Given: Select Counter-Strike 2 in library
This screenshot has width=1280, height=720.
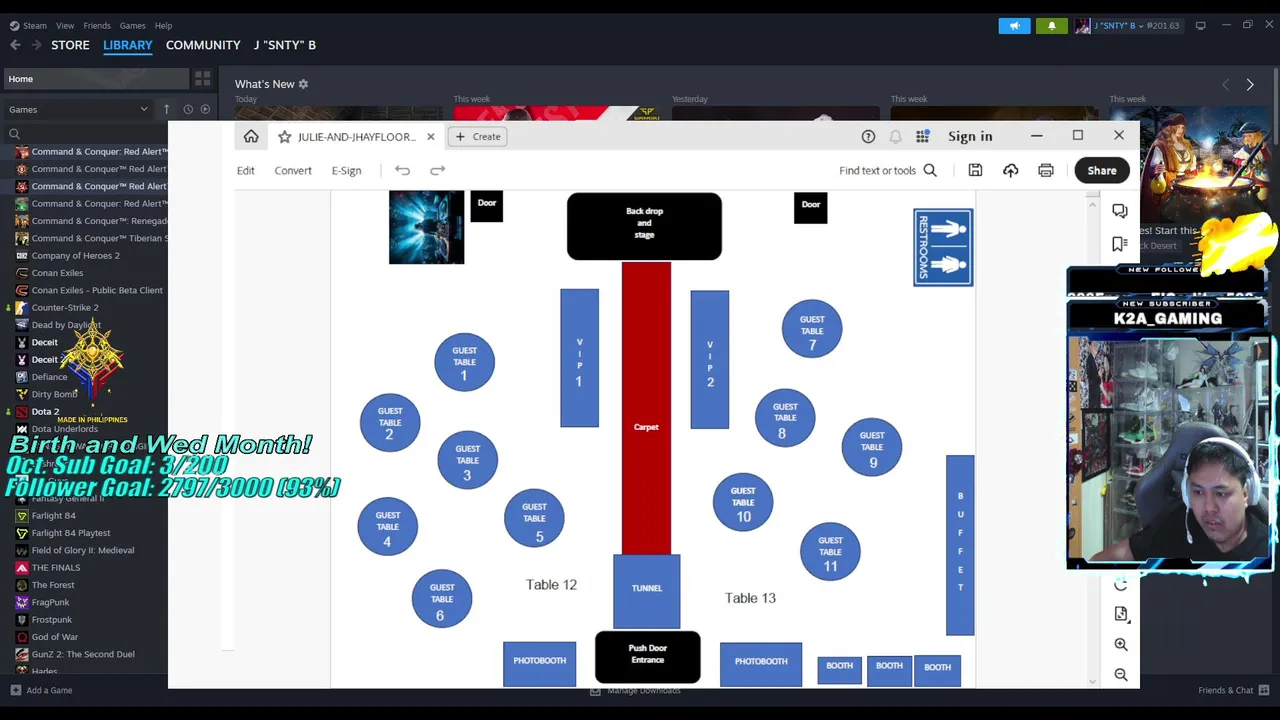Looking at the screenshot, I should click(x=65, y=307).
